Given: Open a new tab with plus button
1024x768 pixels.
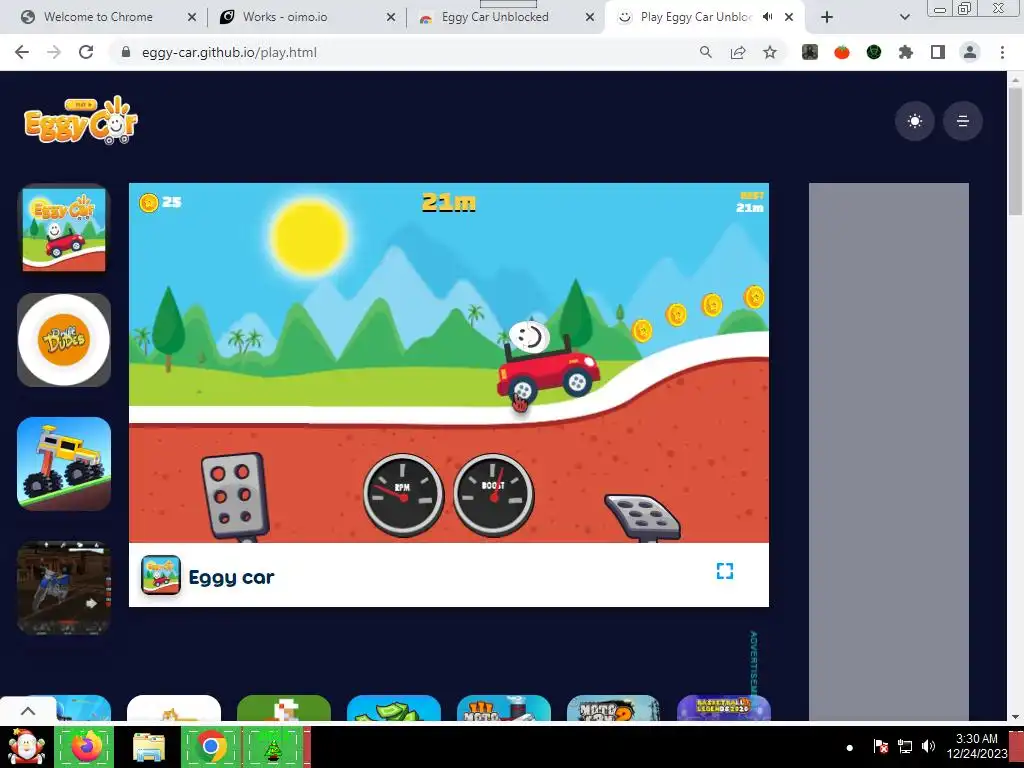Looking at the screenshot, I should 827,18.
